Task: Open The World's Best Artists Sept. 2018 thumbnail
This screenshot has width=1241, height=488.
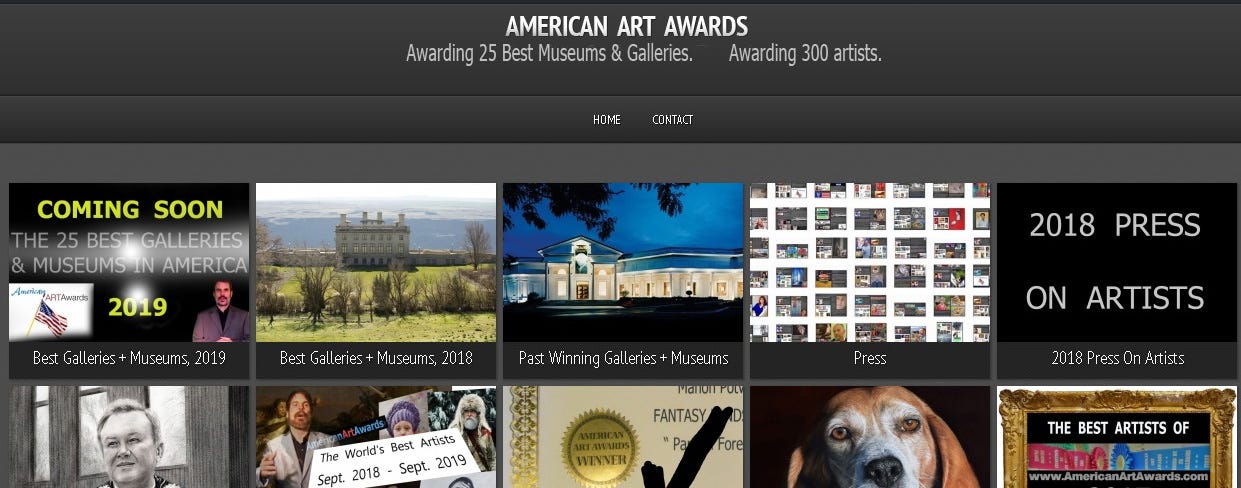Action: pos(376,437)
